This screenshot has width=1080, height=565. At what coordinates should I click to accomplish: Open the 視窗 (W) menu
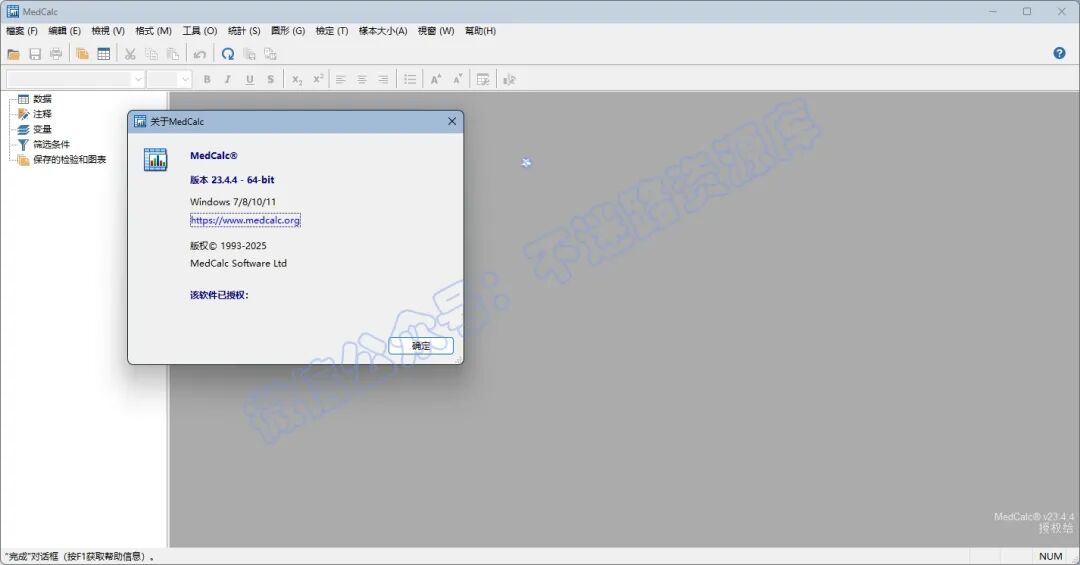tap(436, 31)
